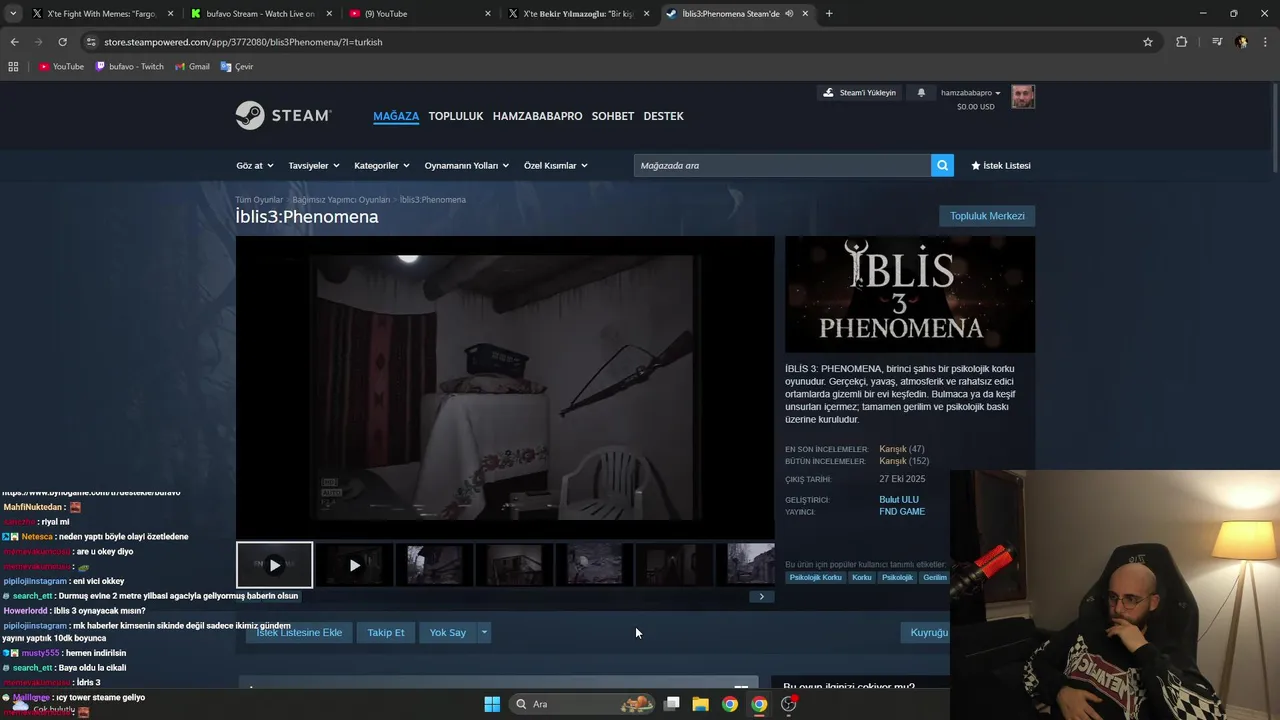1280x720 pixels.
Task: Open the Windows Start menu
Action: pyautogui.click(x=492, y=704)
